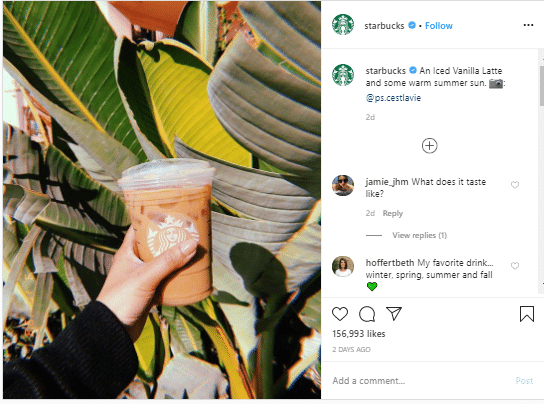Open Starbucks logo avatar in header
544x404 pixels.
[343, 25]
